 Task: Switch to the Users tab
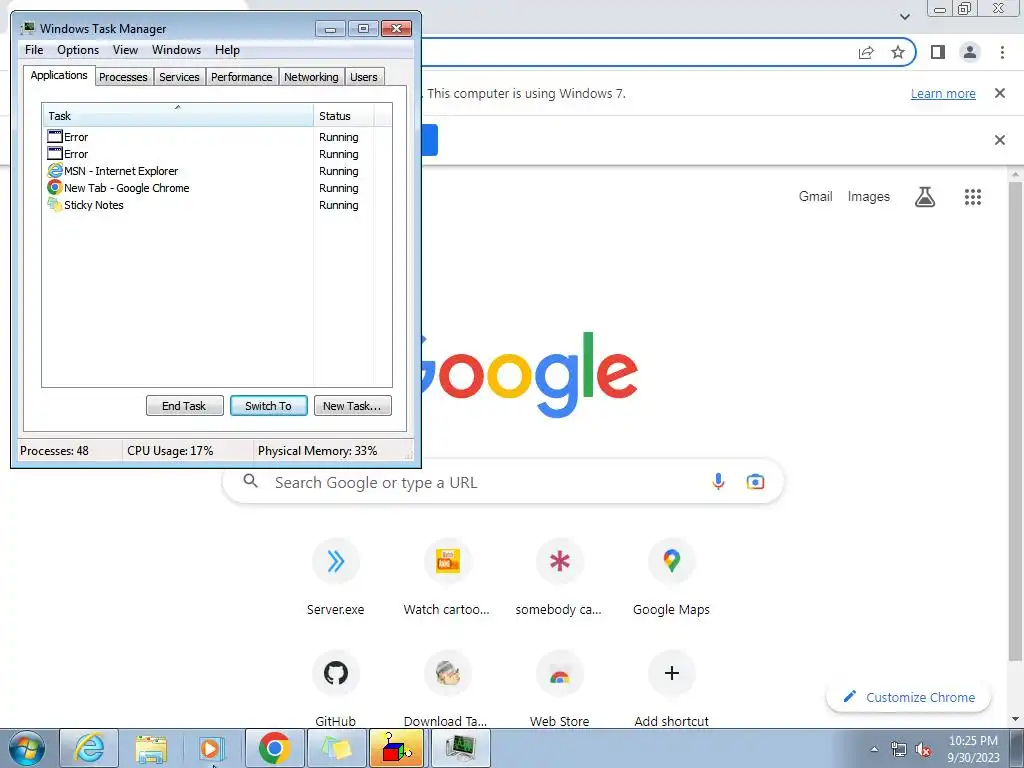click(x=364, y=77)
